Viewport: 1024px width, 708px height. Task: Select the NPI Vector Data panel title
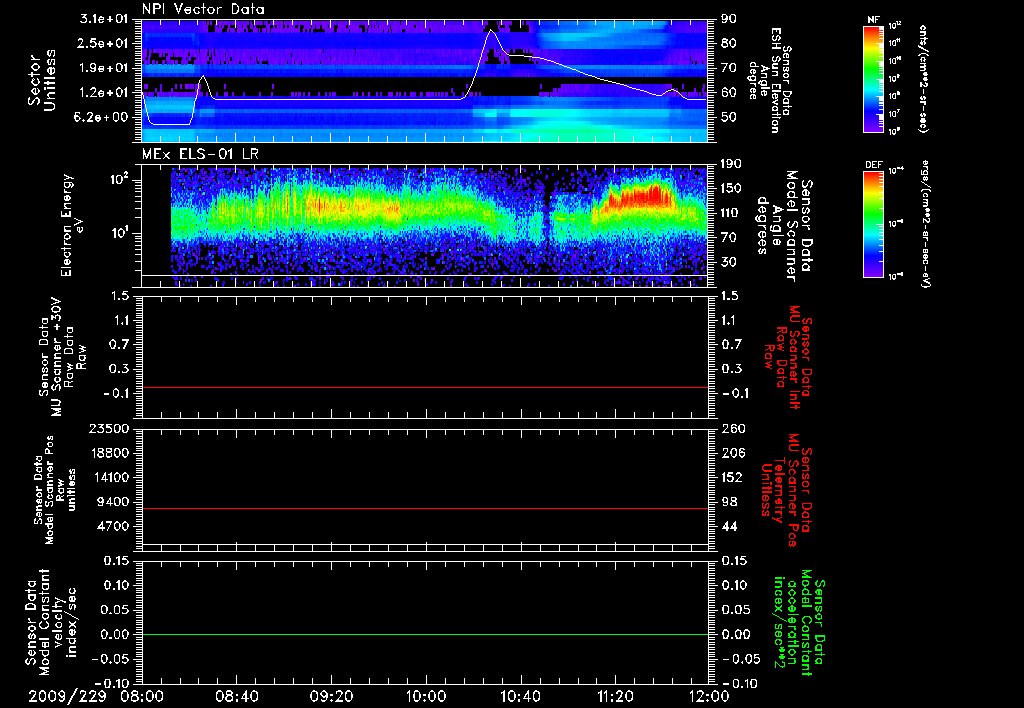pos(203,9)
